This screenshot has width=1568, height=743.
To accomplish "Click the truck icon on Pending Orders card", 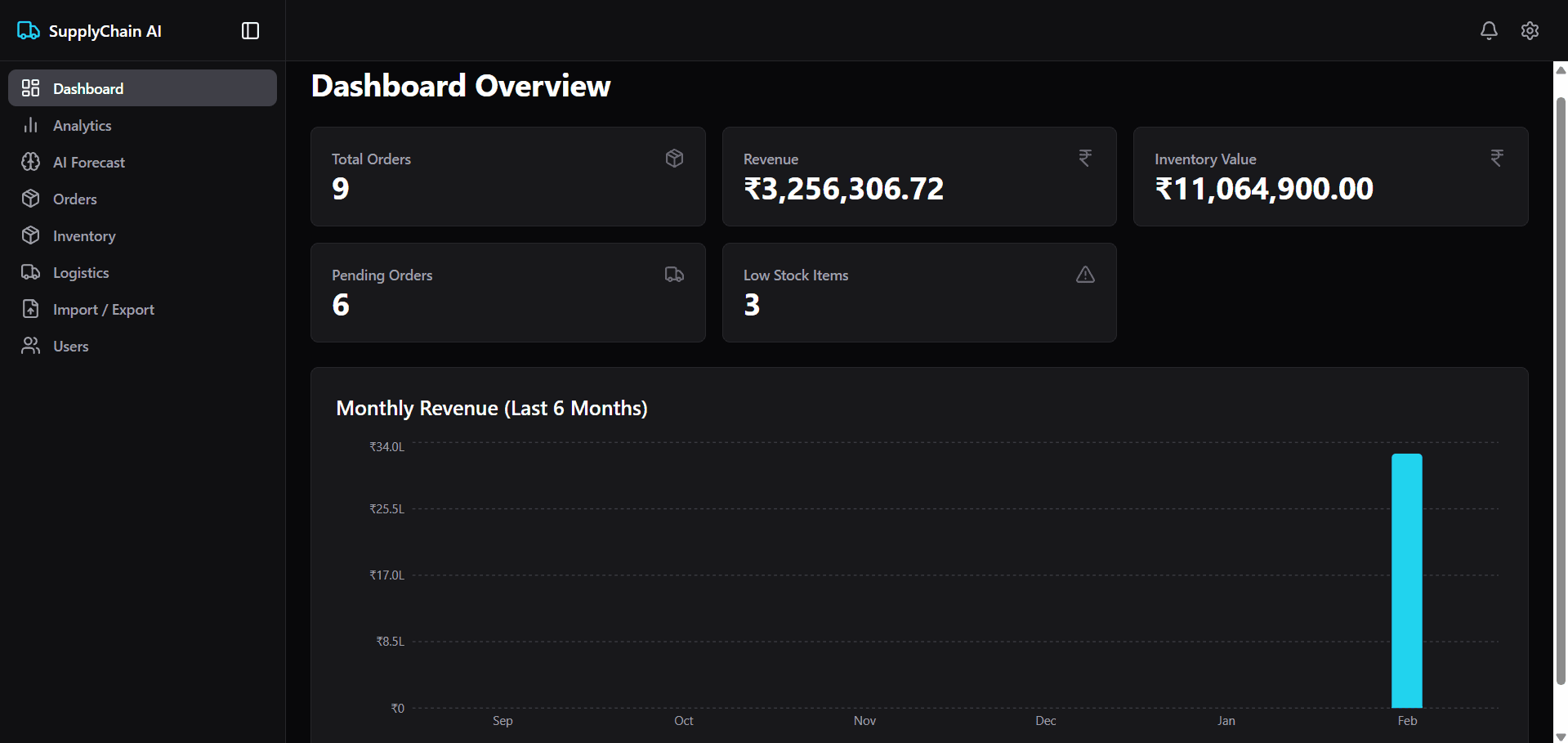I will [x=674, y=274].
